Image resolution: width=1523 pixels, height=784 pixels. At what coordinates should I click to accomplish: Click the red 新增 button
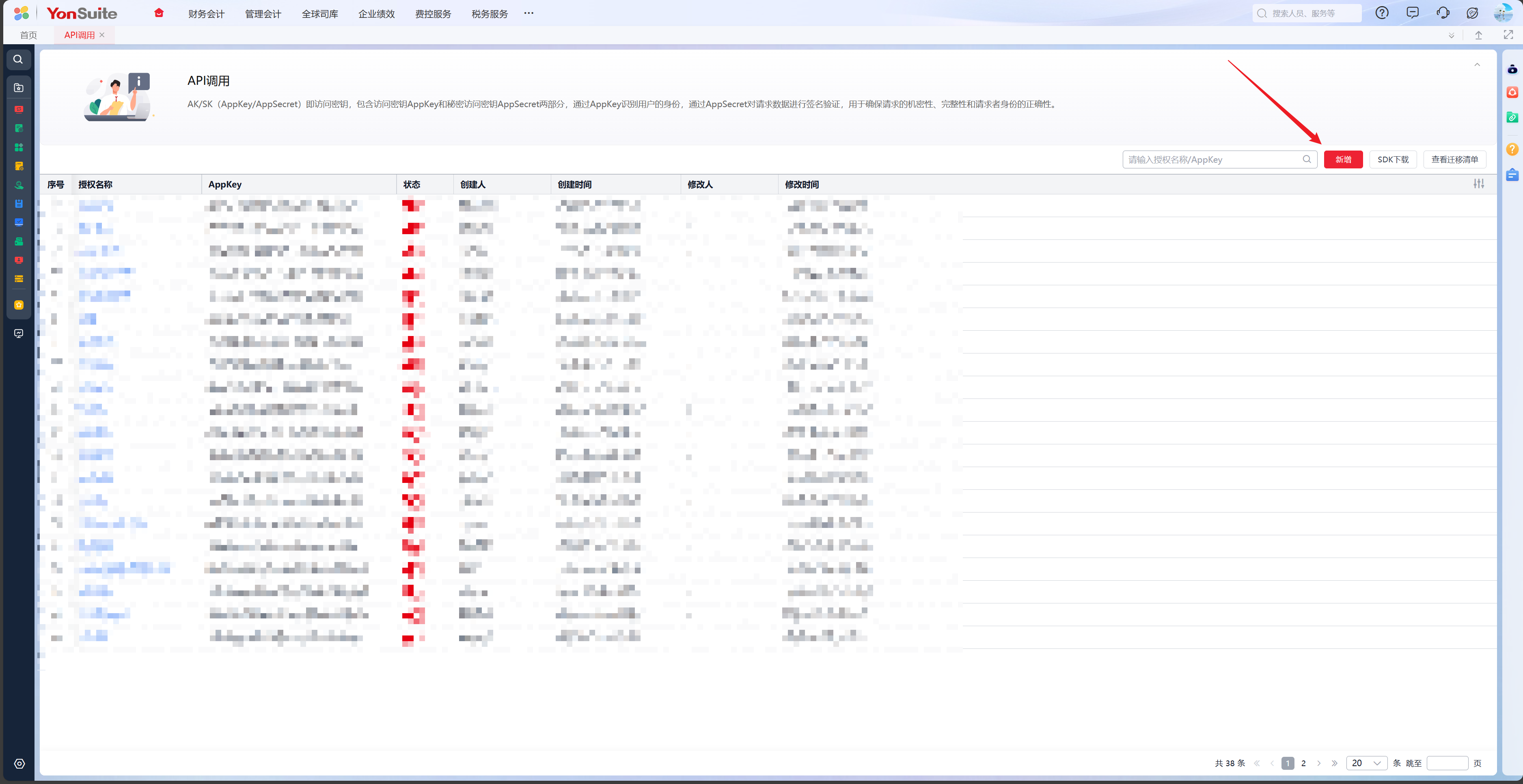pos(1343,159)
